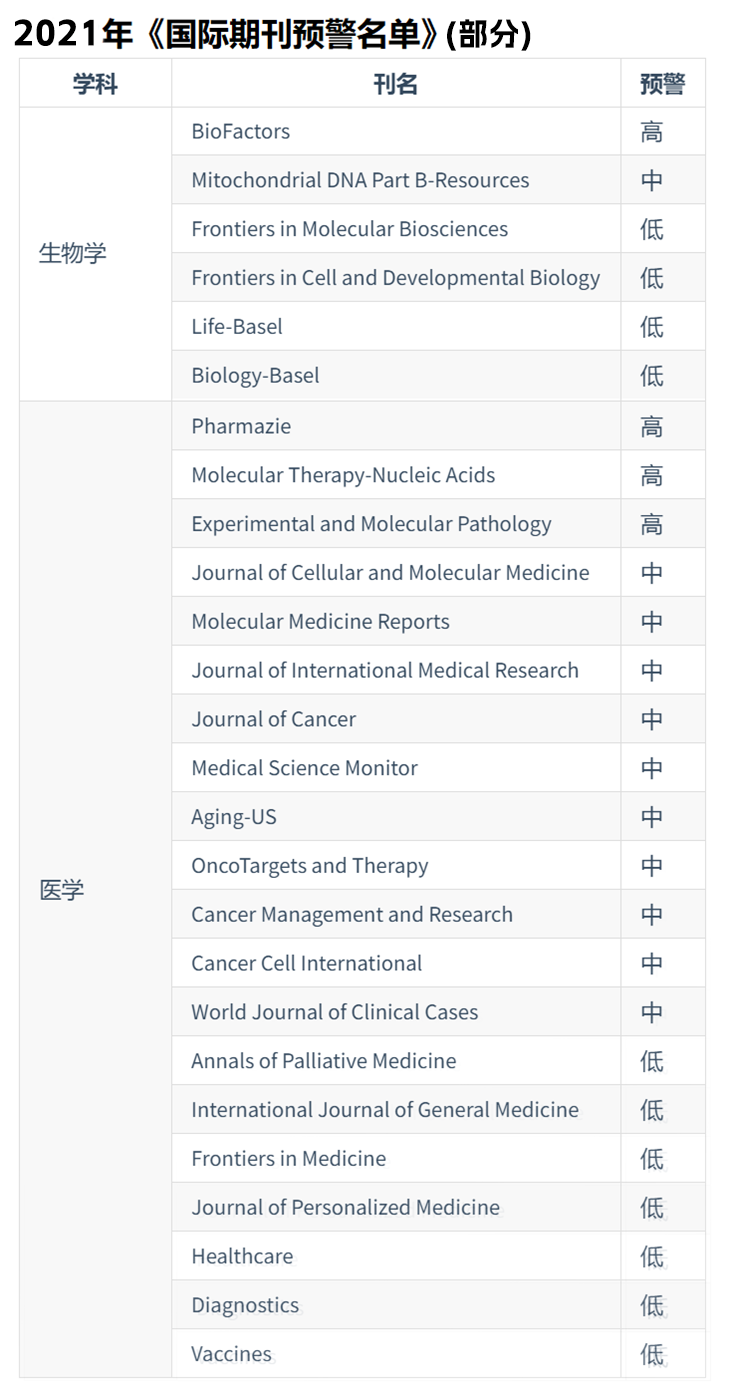Select the Aging-US journal
This screenshot has height=1396, width=734.
(x=234, y=817)
